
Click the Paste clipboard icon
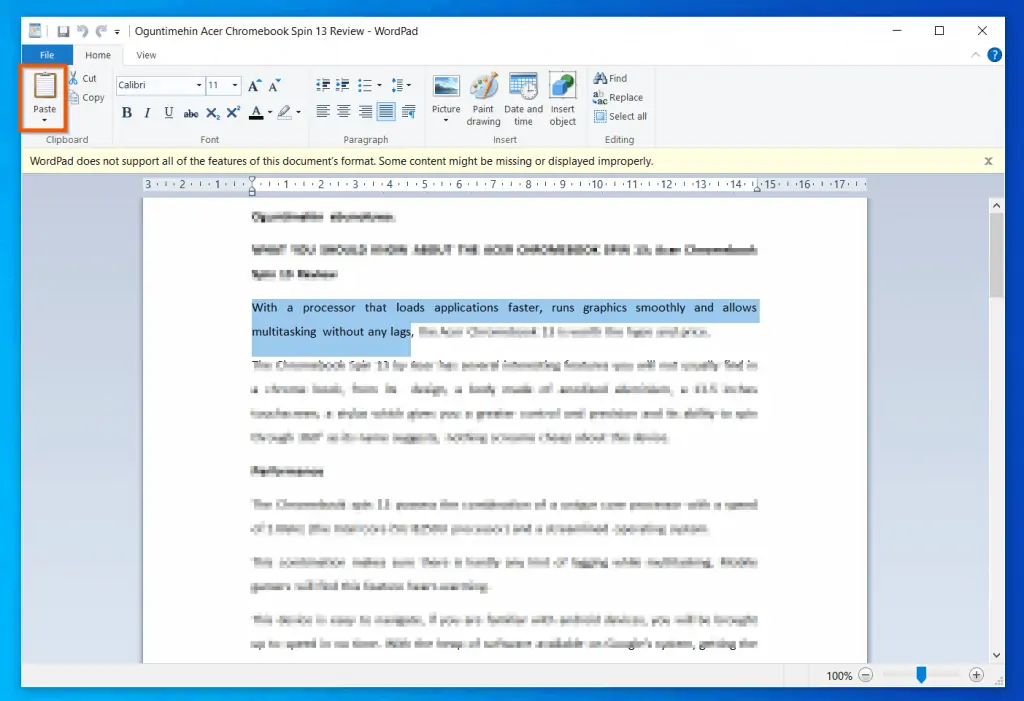pos(44,86)
